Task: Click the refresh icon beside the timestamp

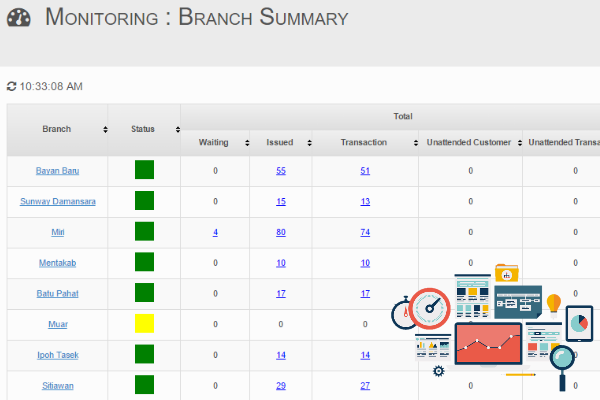Action: [12, 87]
